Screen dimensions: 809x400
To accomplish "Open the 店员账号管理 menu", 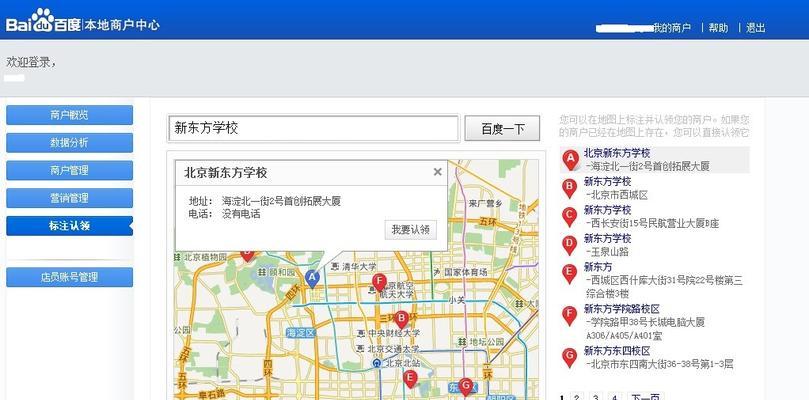I will pos(69,277).
